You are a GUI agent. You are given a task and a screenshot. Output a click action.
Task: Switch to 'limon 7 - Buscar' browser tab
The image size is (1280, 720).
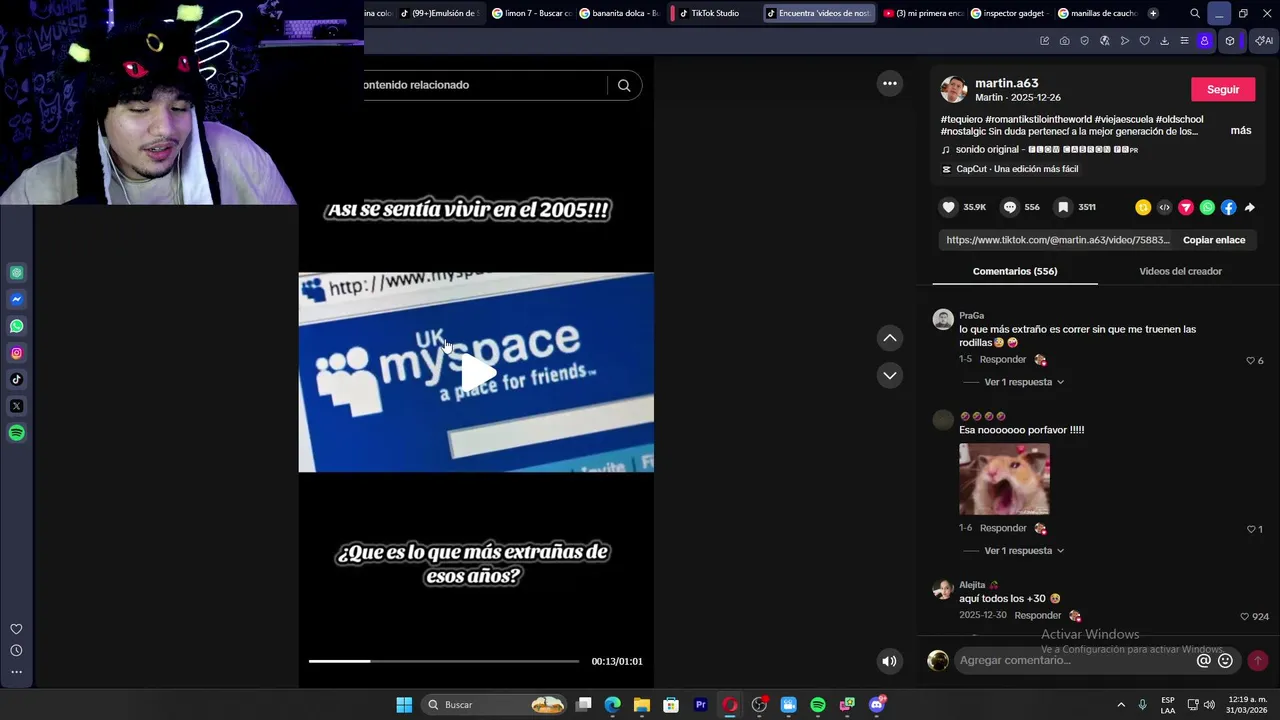pyautogui.click(x=531, y=13)
